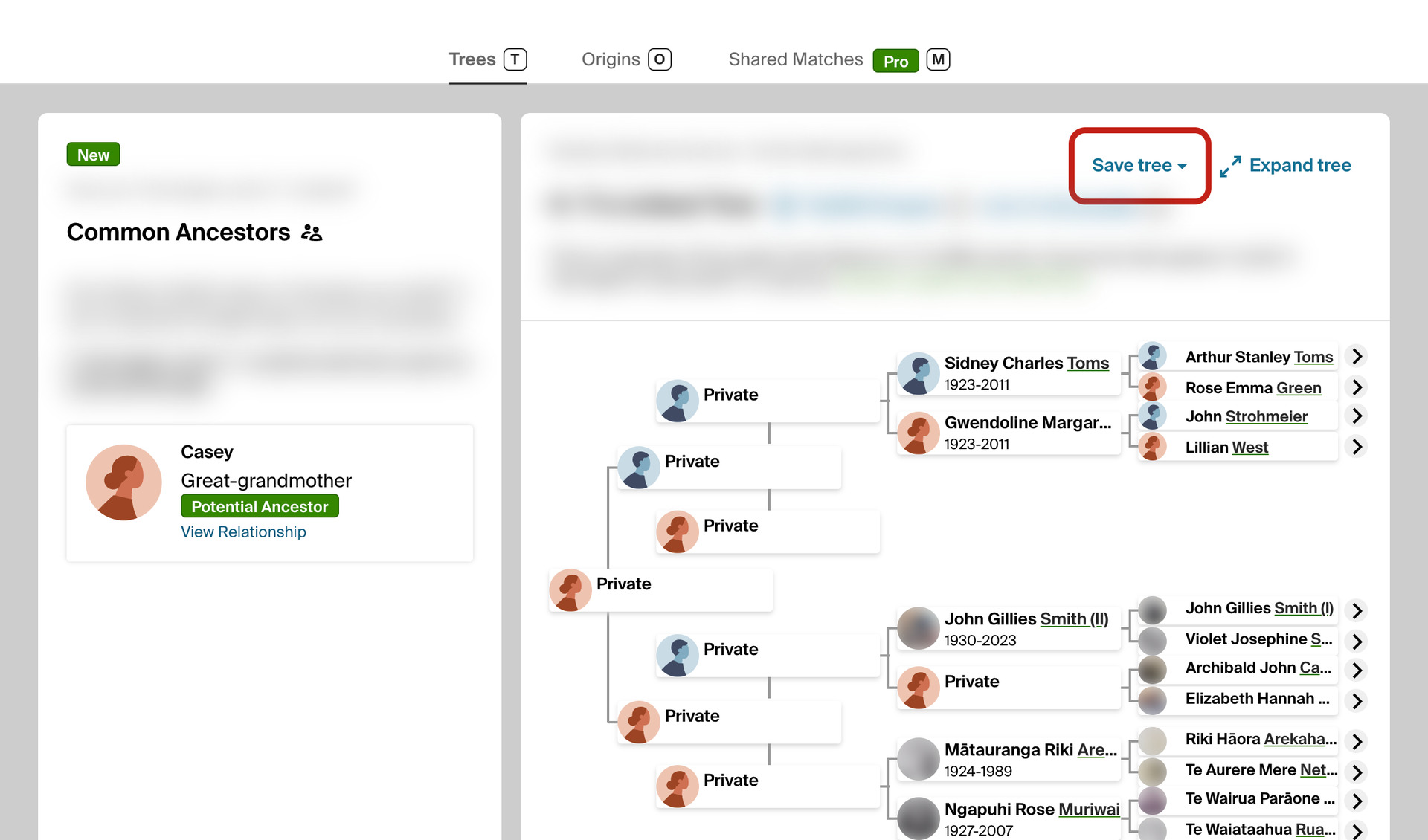Click the Common Ancestors people icon
1428x840 pixels.
tap(312, 233)
